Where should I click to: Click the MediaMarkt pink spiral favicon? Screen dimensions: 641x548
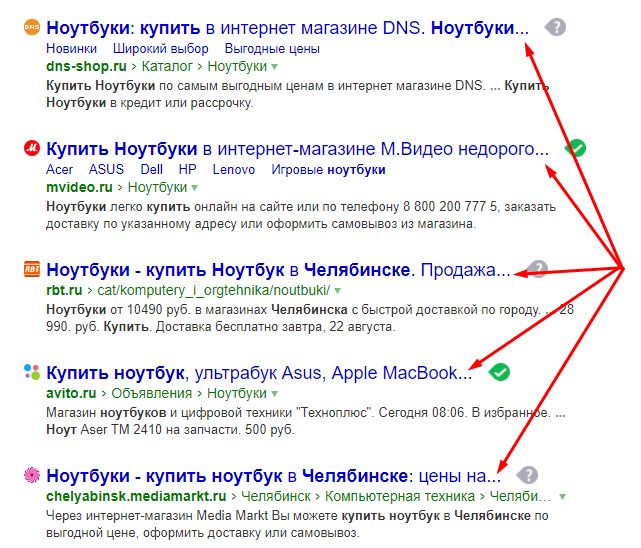(x=32, y=475)
